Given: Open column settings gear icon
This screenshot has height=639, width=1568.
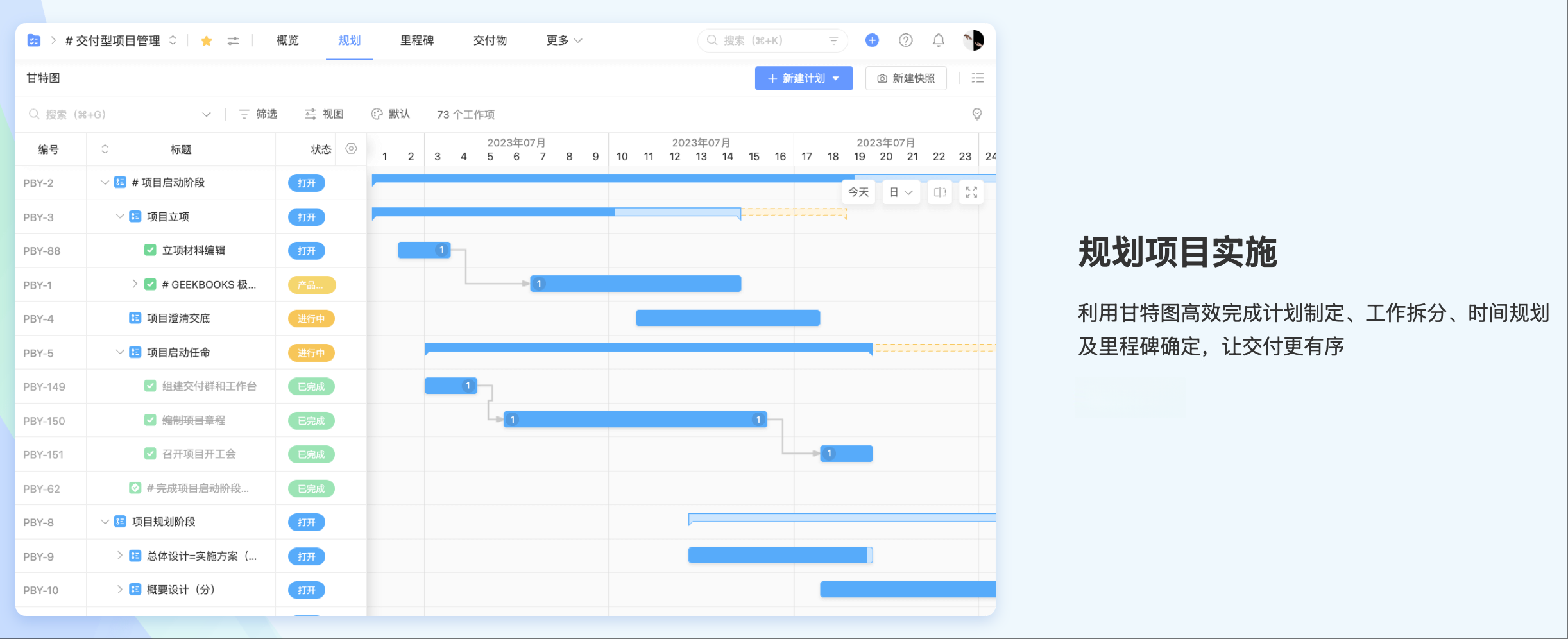Looking at the screenshot, I should click(x=351, y=149).
